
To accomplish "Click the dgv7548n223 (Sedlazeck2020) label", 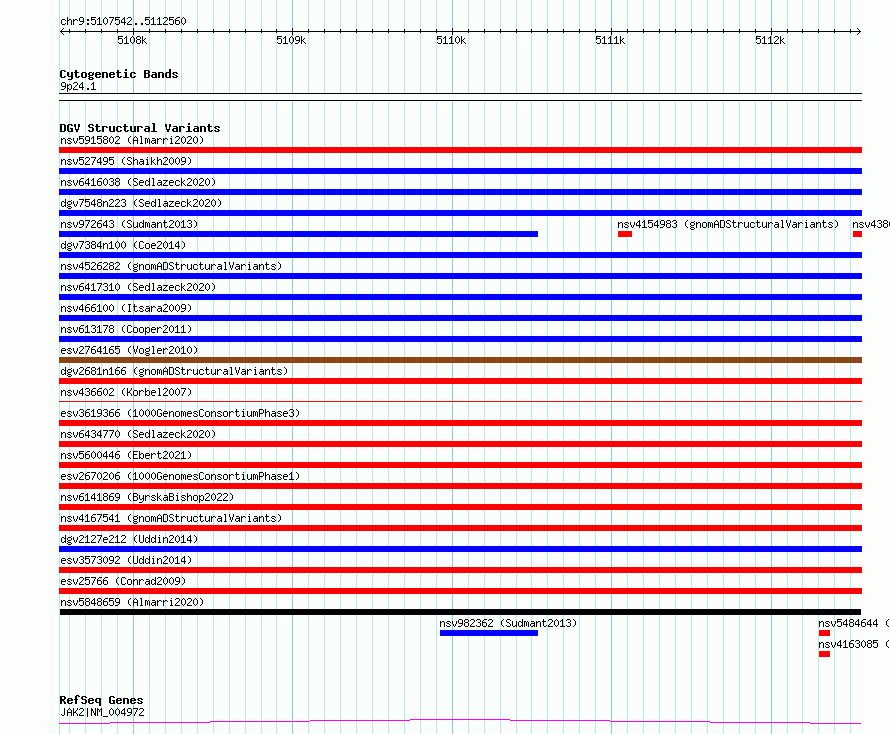I will coord(141,203).
